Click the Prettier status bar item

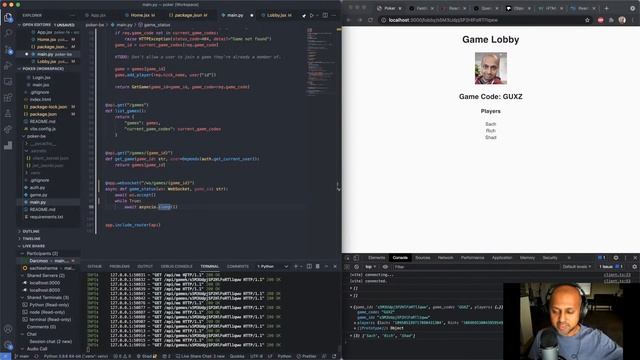coord(307,356)
